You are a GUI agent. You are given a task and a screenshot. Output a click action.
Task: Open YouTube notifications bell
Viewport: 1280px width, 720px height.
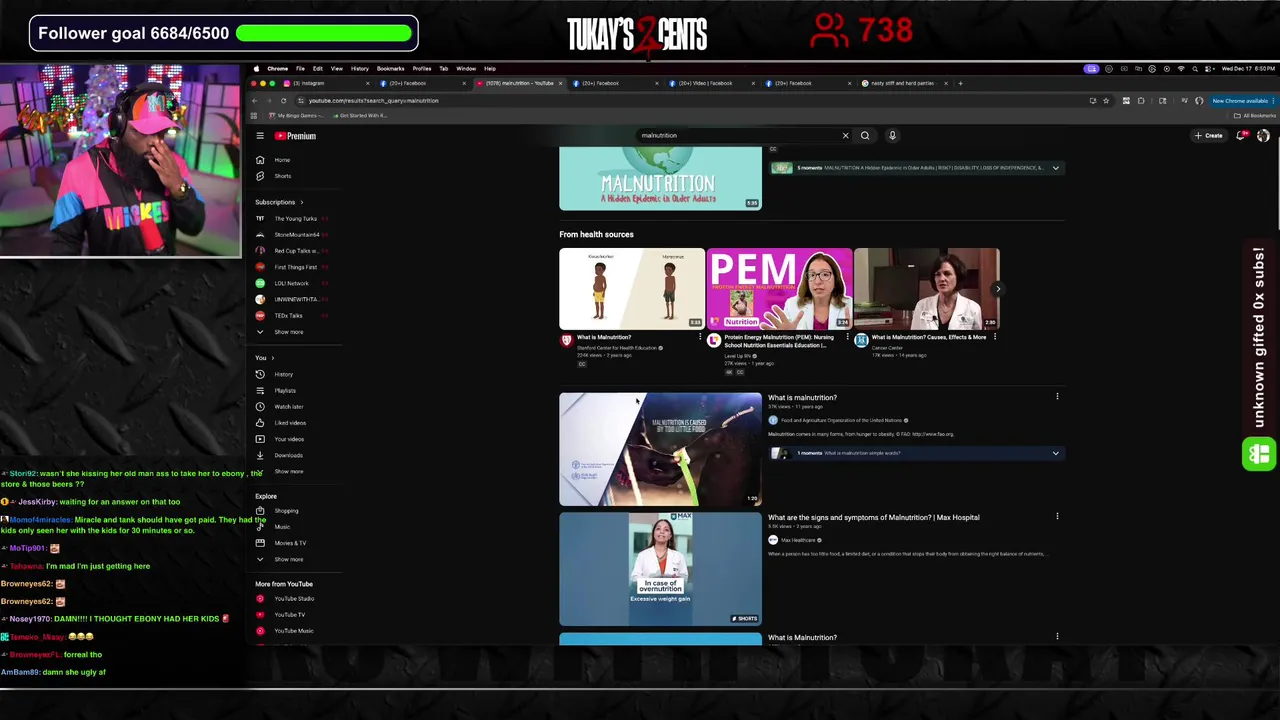pos(1241,136)
